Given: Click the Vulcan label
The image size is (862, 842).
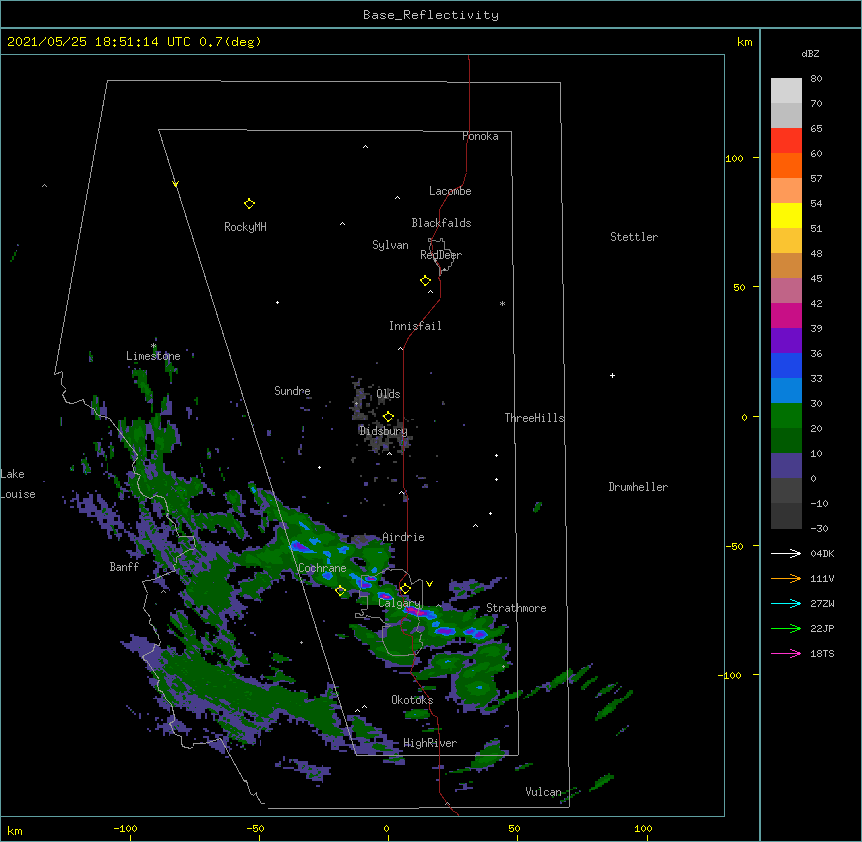Looking at the screenshot, I should [x=543, y=792].
